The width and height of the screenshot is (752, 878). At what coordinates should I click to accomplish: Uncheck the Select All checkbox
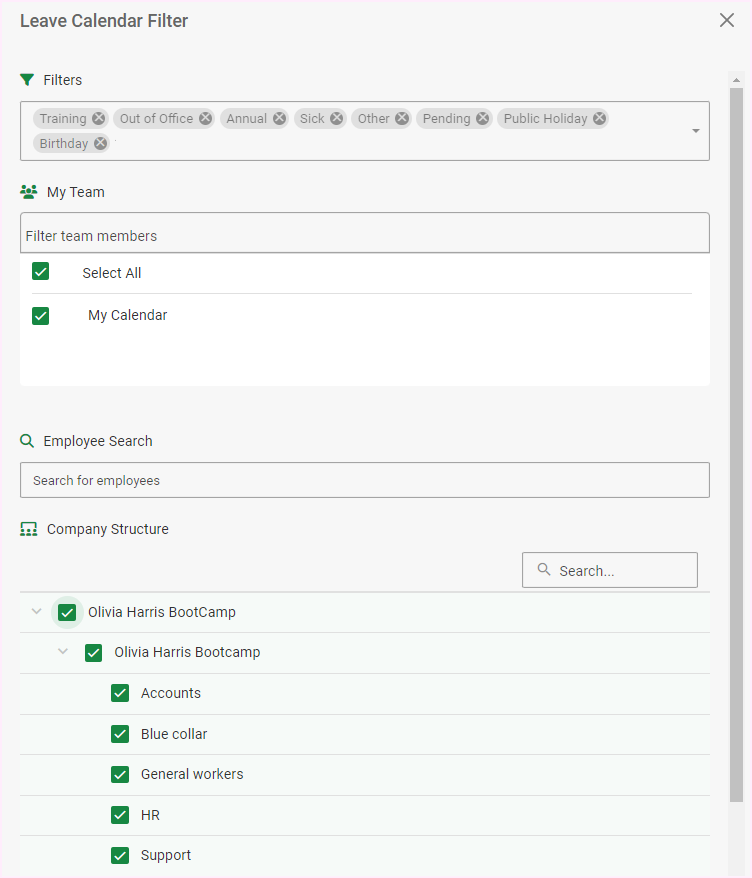(x=41, y=272)
